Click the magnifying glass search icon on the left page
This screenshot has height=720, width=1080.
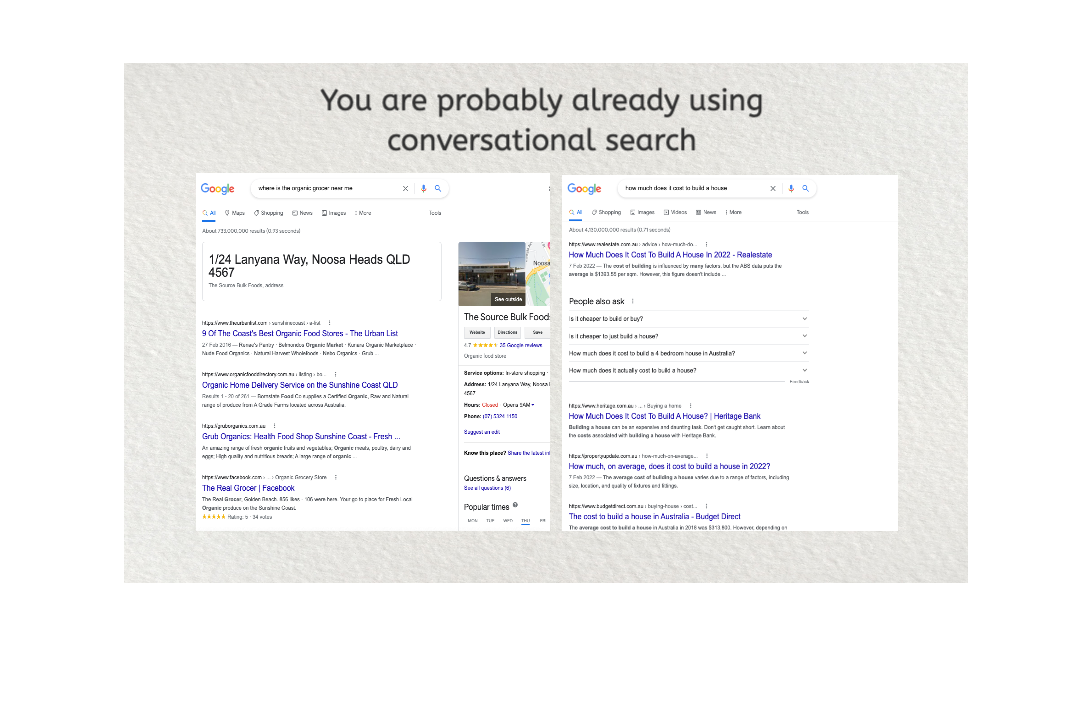[x=438, y=188]
